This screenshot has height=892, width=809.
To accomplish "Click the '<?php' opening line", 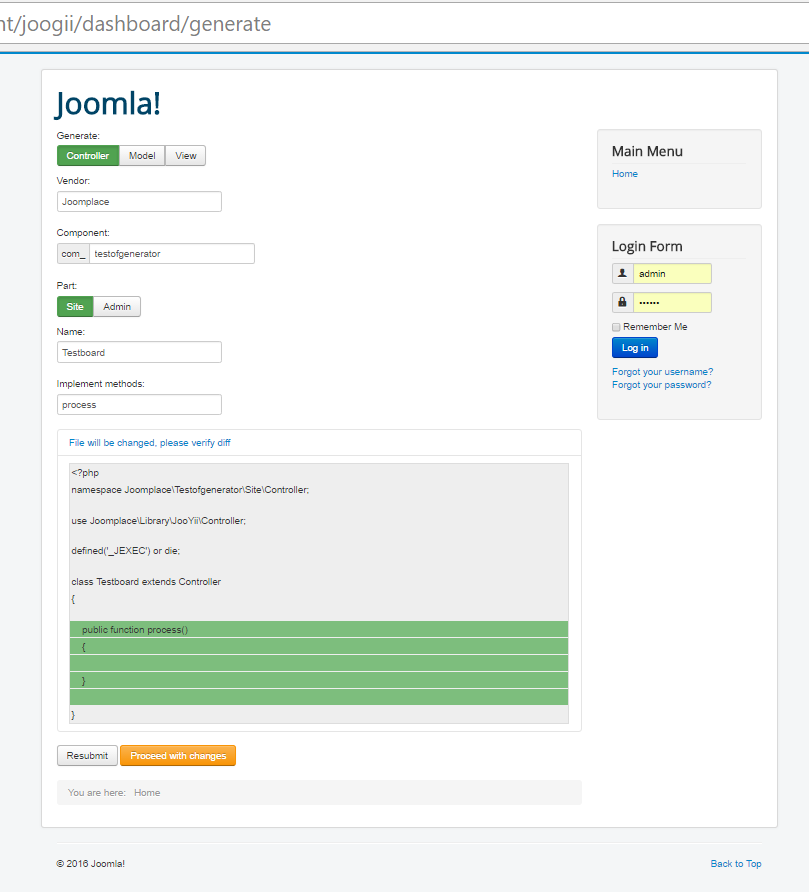I will (85, 473).
